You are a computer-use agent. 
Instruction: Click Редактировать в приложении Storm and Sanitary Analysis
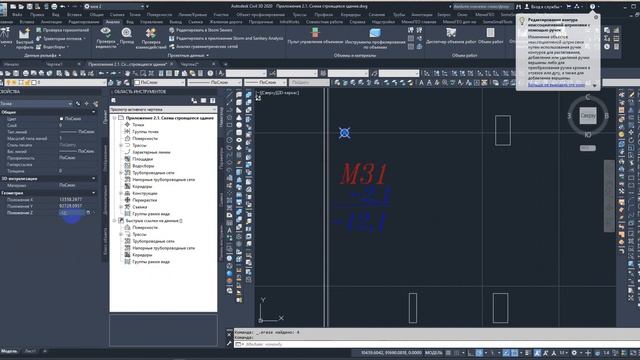click(x=226, y=38)
